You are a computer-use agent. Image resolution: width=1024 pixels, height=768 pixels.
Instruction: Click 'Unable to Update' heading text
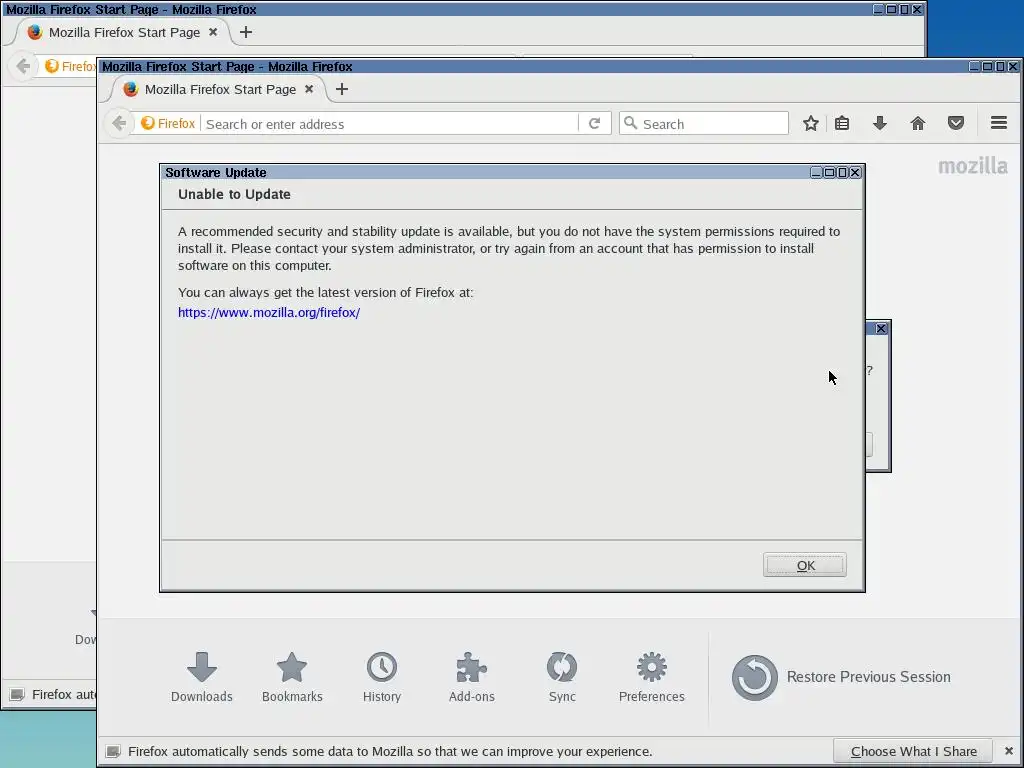point(234,194)
